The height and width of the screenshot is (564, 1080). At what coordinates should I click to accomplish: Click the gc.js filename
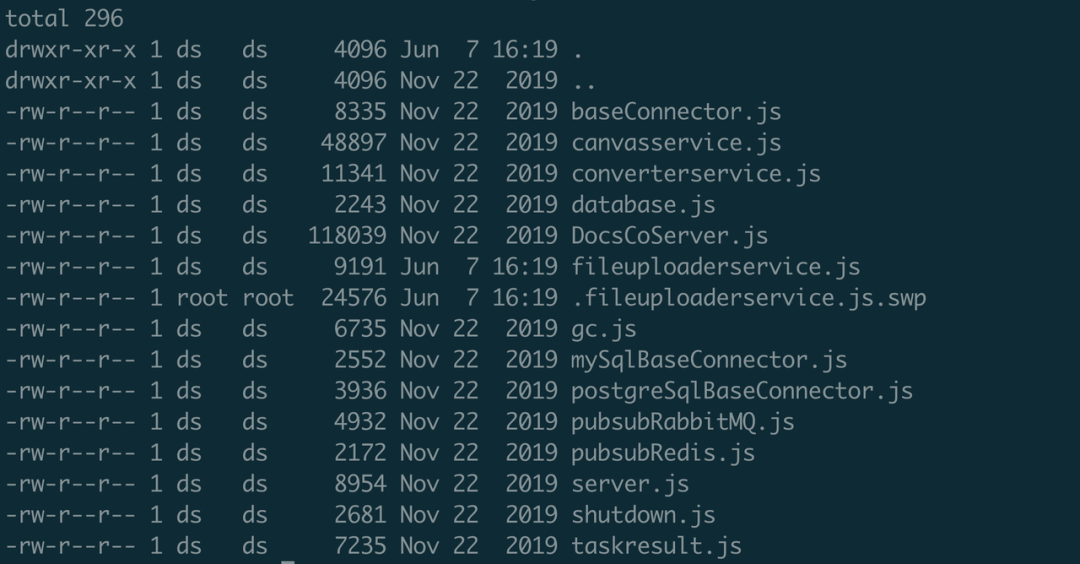(x=604, y=329)
